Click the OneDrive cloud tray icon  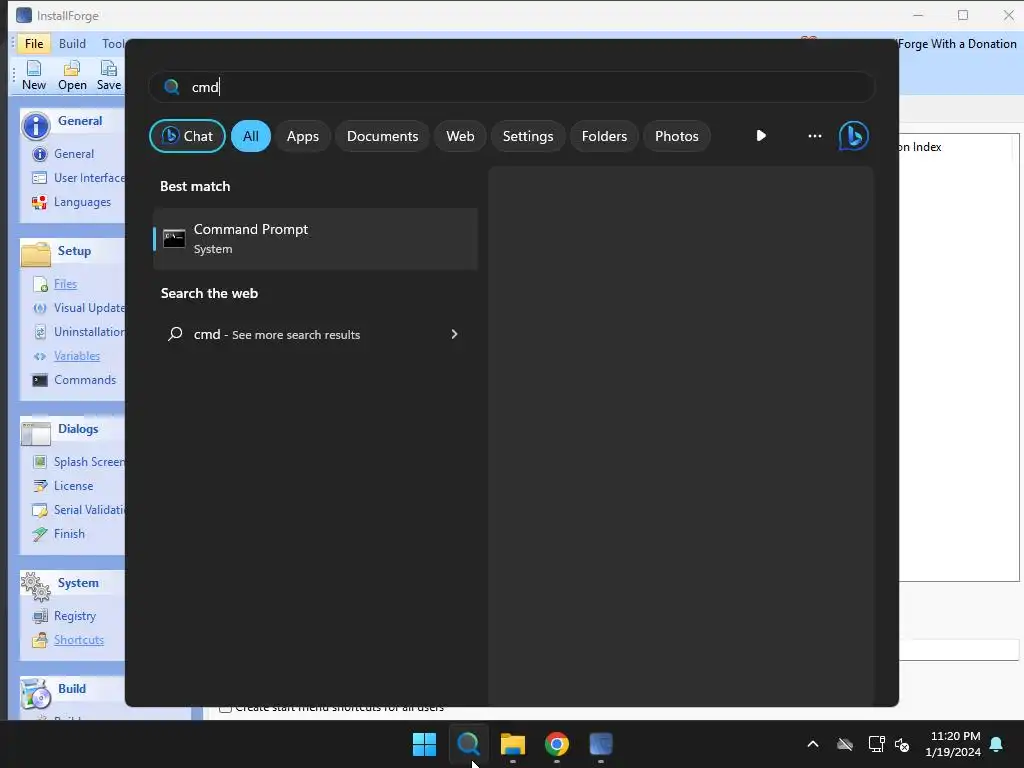845,744
